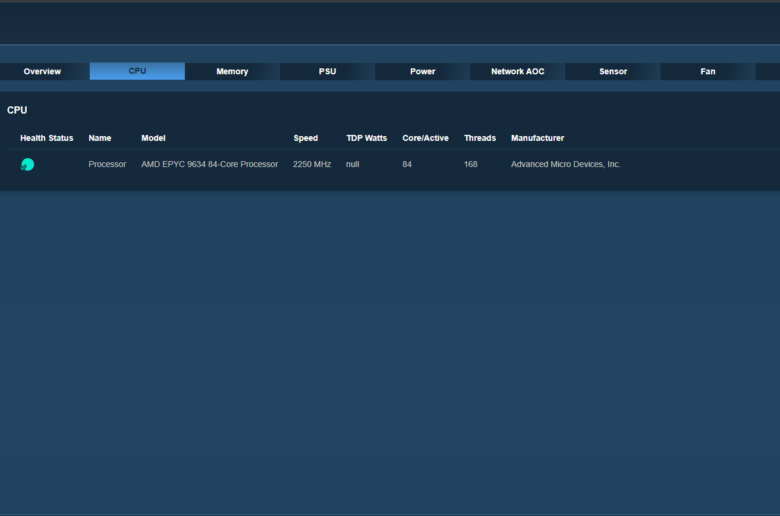Open the Overview tab
The width and height of the screenshot is (780, 516).
(42, 71)
